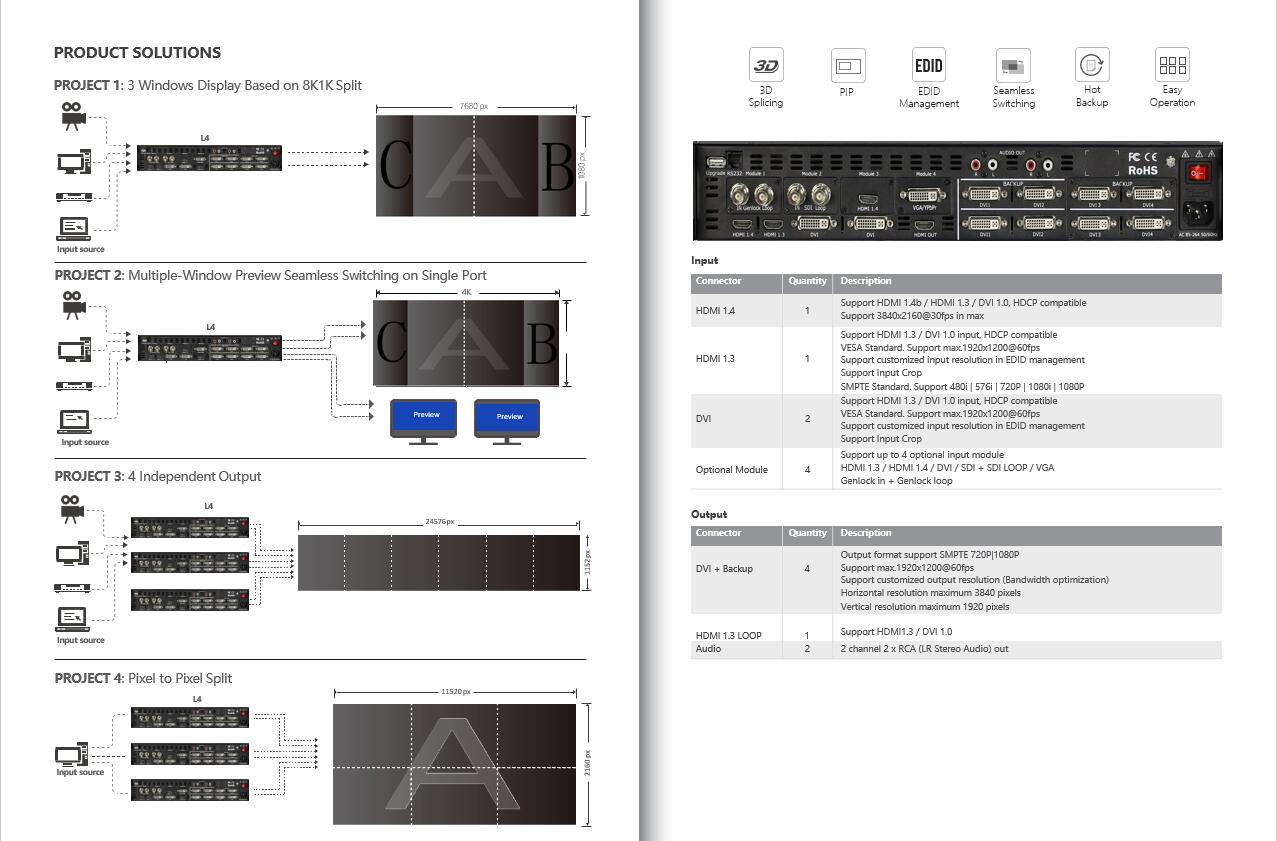Click the video camera icon in Project 3
This screenshot has width=1277, height=841.
[70, 509]
